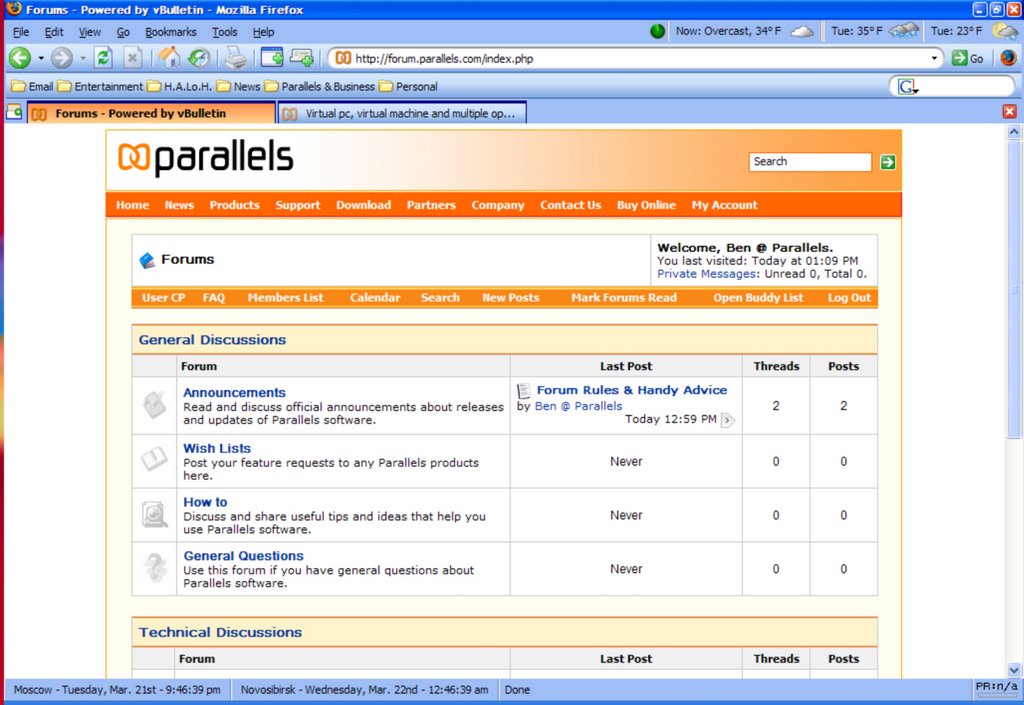Click the vertical scrollbar down arrow
This screenshot has width=1024, height=705.
tap(1014, 670)
